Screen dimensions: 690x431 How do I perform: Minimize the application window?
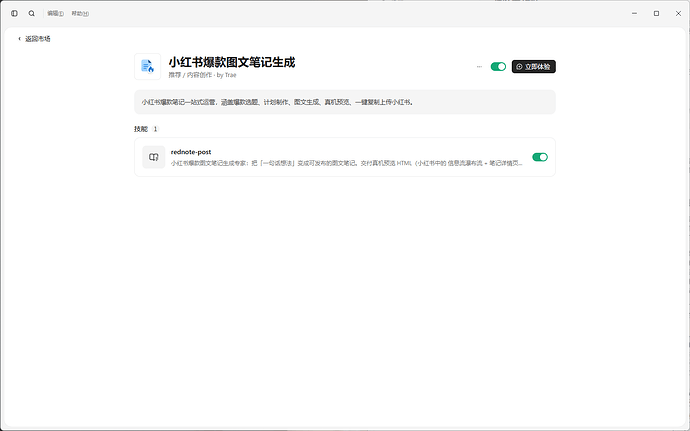coord(634,14)
